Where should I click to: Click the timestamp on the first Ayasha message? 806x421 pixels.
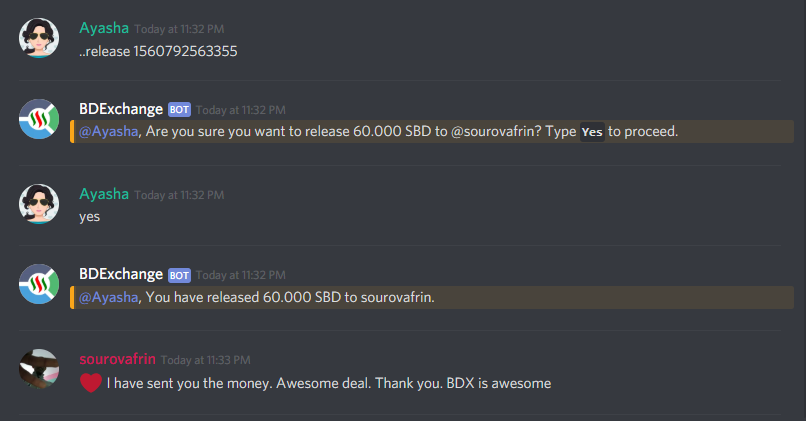click(x=179, y=29)
